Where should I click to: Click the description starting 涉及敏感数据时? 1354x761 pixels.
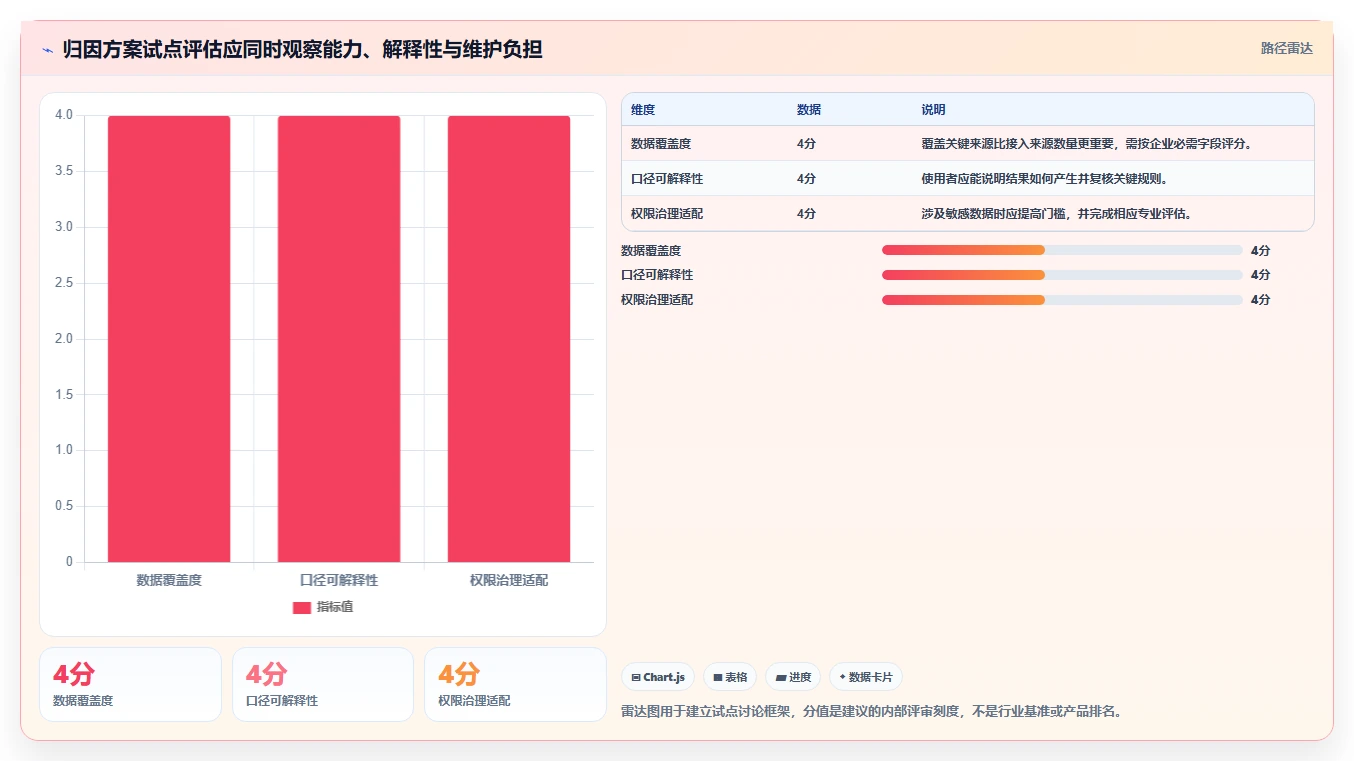pyautogui.click(x=1057, y=214)
